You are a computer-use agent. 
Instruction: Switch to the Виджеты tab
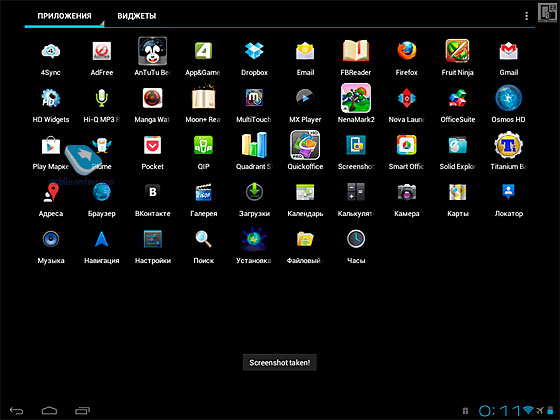[137, 16]
